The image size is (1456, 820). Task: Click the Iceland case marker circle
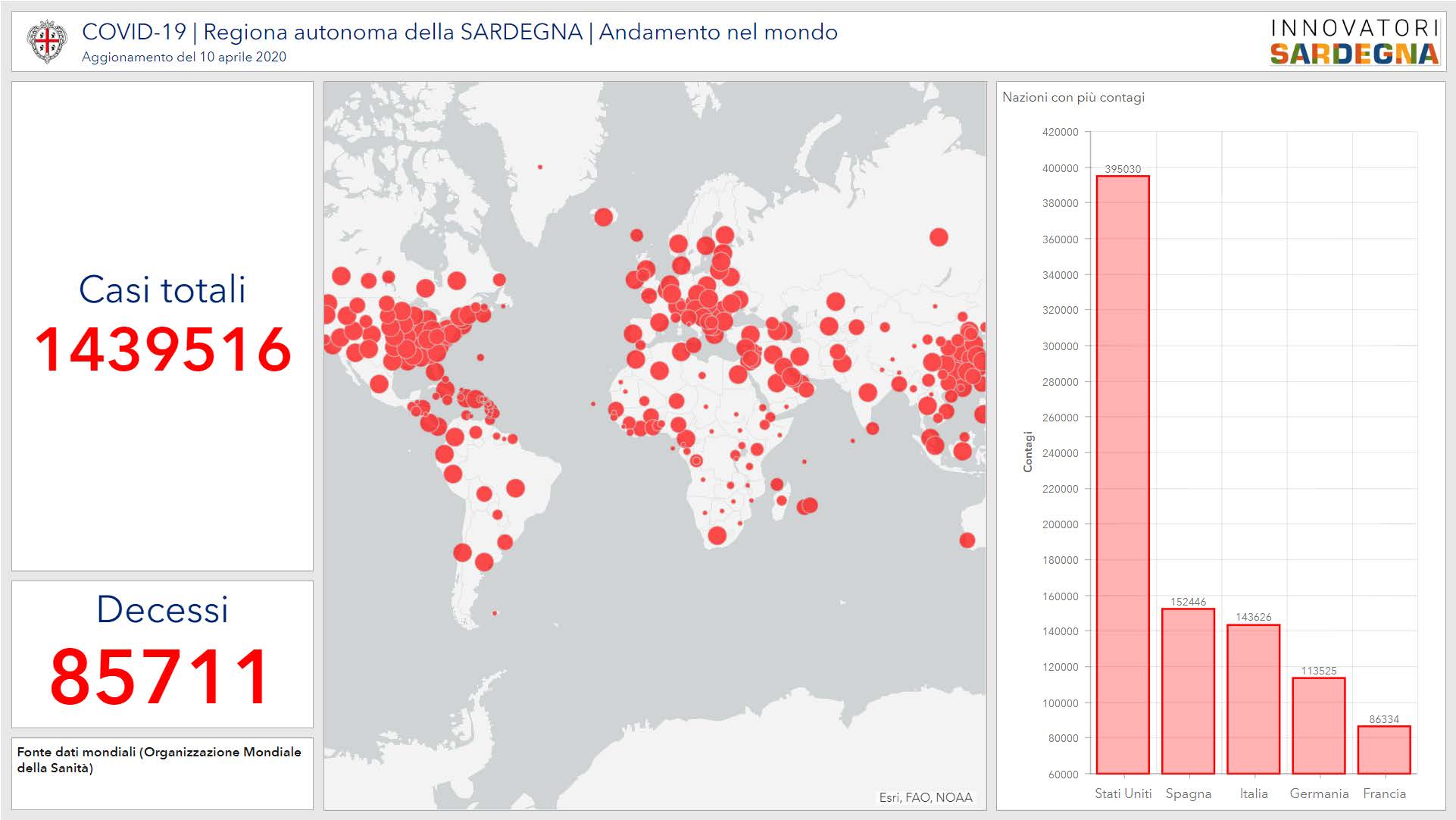(603, 218)
